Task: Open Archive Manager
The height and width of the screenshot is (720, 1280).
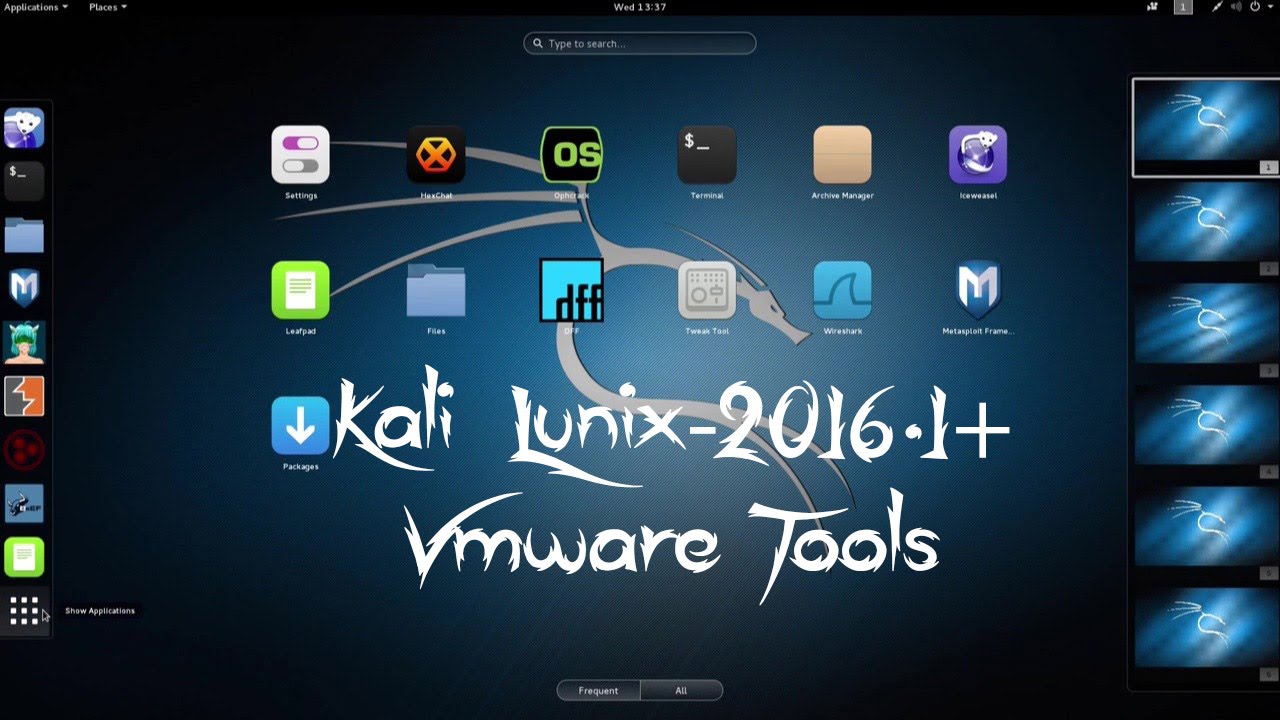Action: [x=842, y=162]
